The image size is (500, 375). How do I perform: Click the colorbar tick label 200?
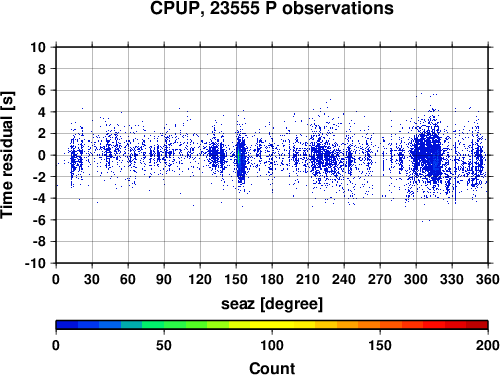[x=488, y=345]
